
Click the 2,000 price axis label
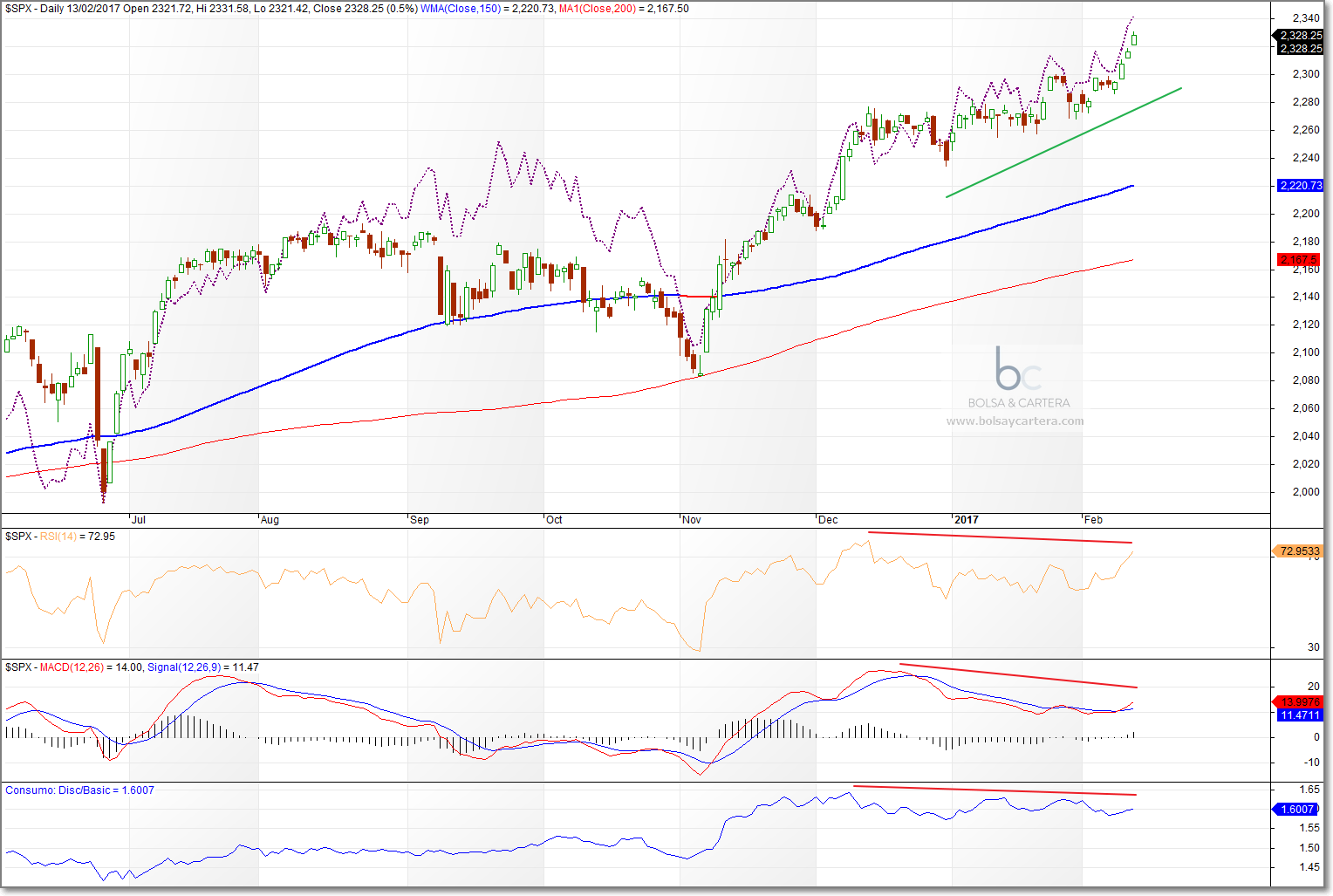coord(1306,492)
